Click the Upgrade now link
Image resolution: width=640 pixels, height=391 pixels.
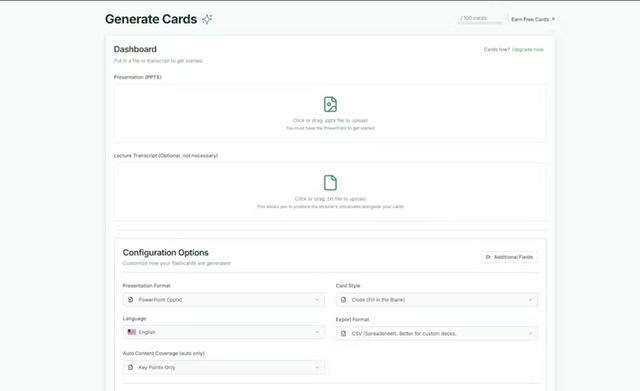coord(528,49)
